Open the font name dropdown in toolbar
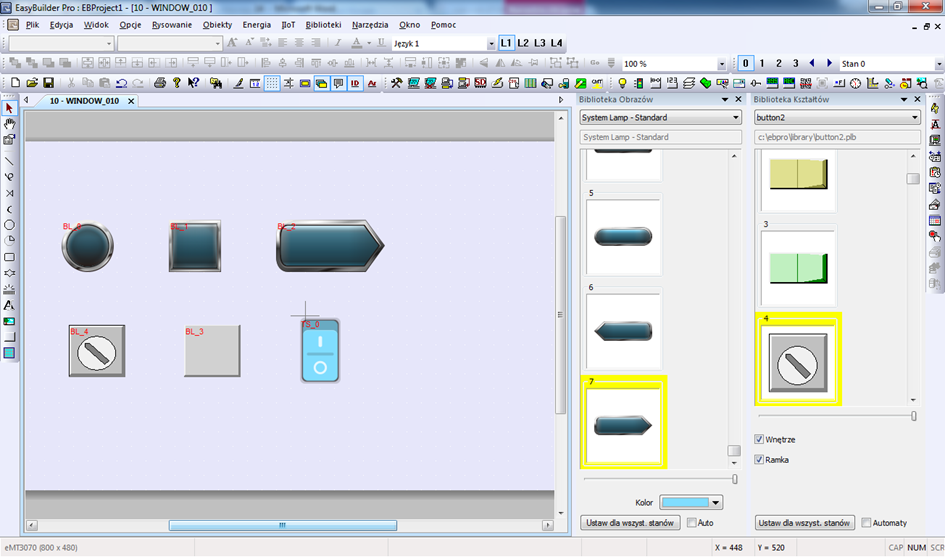Viewport: 945px width, 557px height. coord(108,43)
